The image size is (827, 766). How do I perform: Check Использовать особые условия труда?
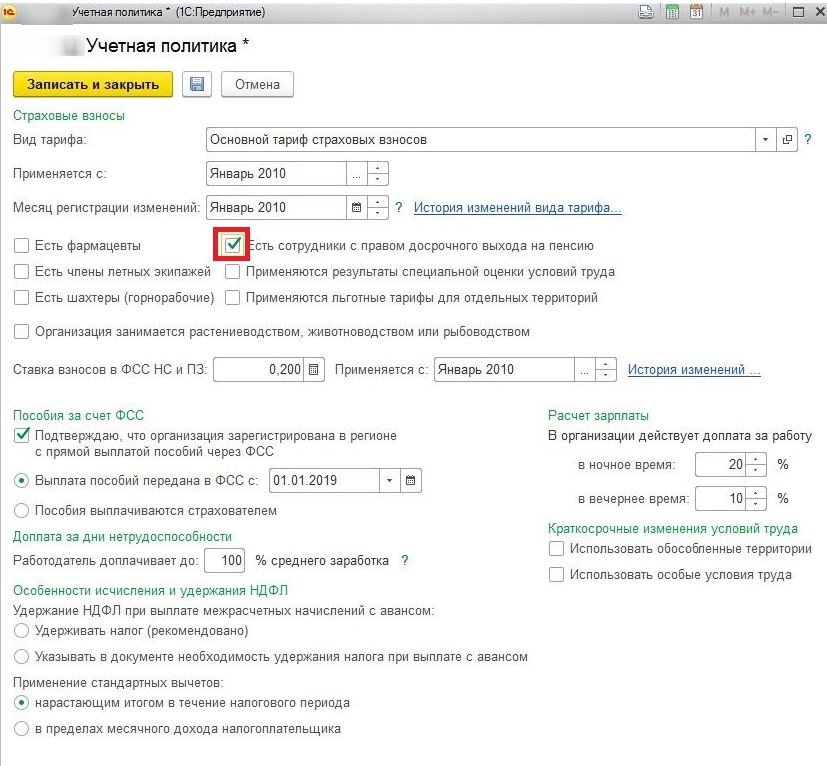click(556, 574)
